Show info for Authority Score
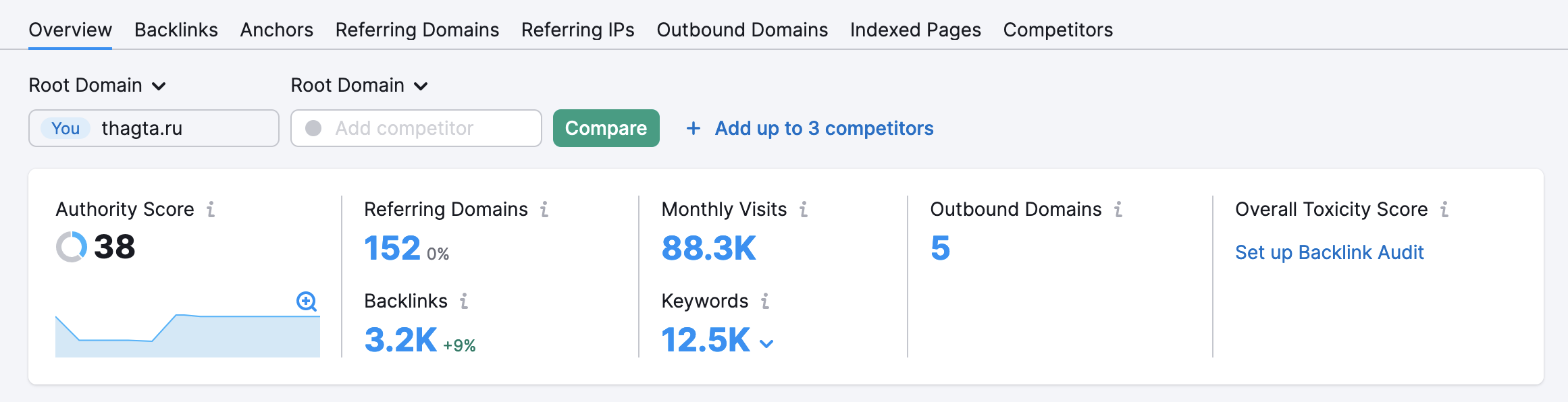The width and height of the screenshot is (1568, 402). pyautogui.click(x=211, y=210)
